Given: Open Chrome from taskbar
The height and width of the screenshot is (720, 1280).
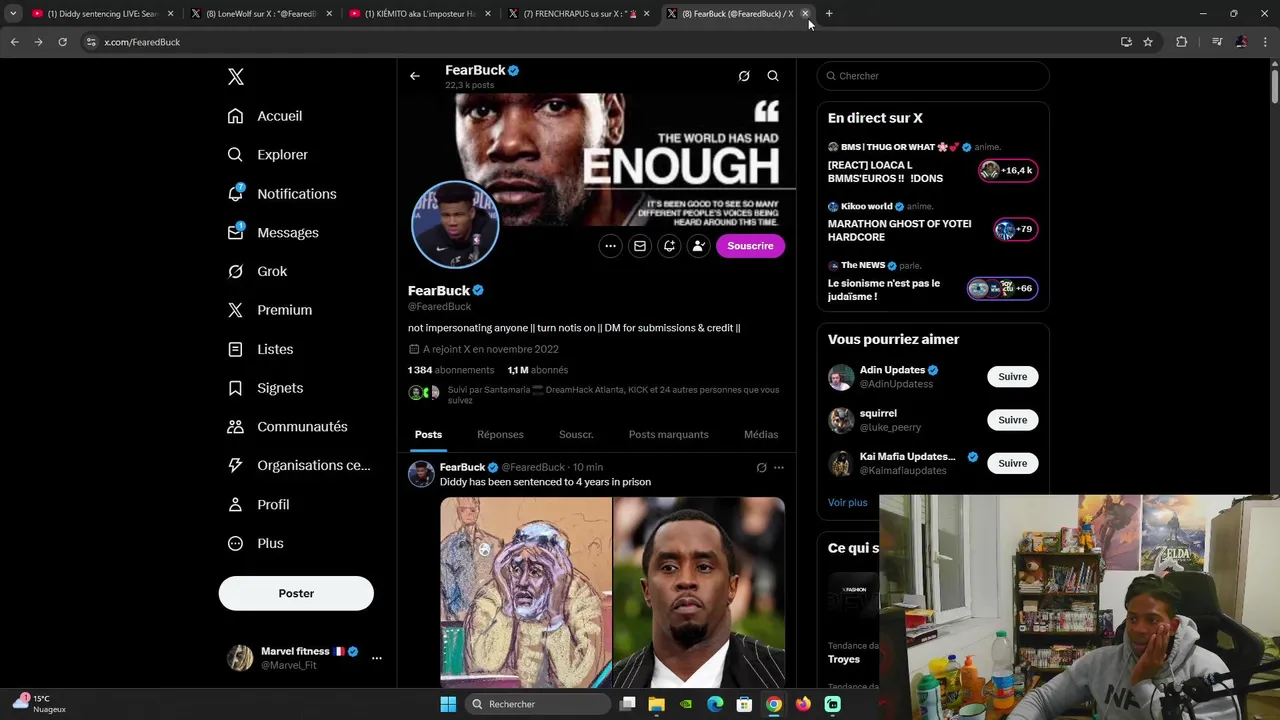Looking at the screenshot, I should click(x=774, y=704).
